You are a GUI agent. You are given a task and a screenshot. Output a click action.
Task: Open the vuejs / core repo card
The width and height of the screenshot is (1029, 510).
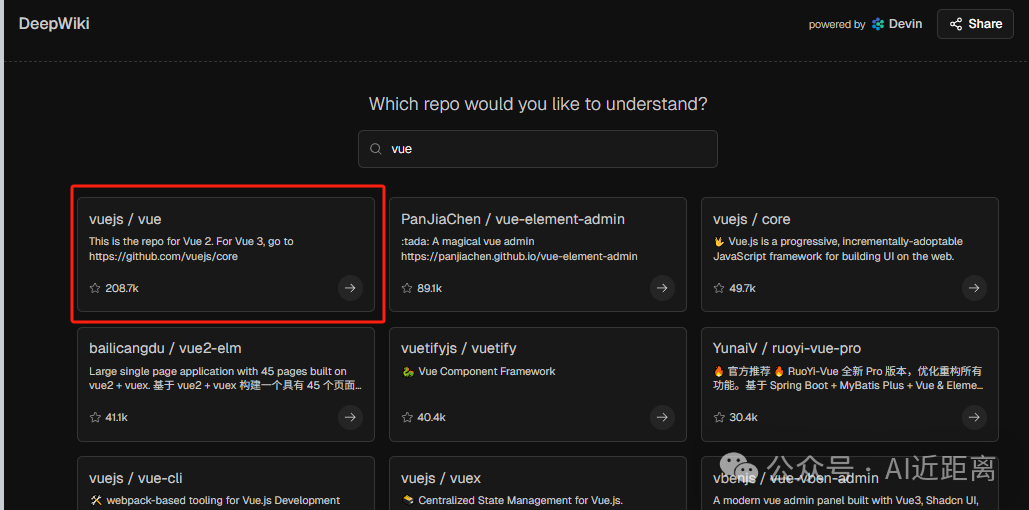click(x=849, y=254)
